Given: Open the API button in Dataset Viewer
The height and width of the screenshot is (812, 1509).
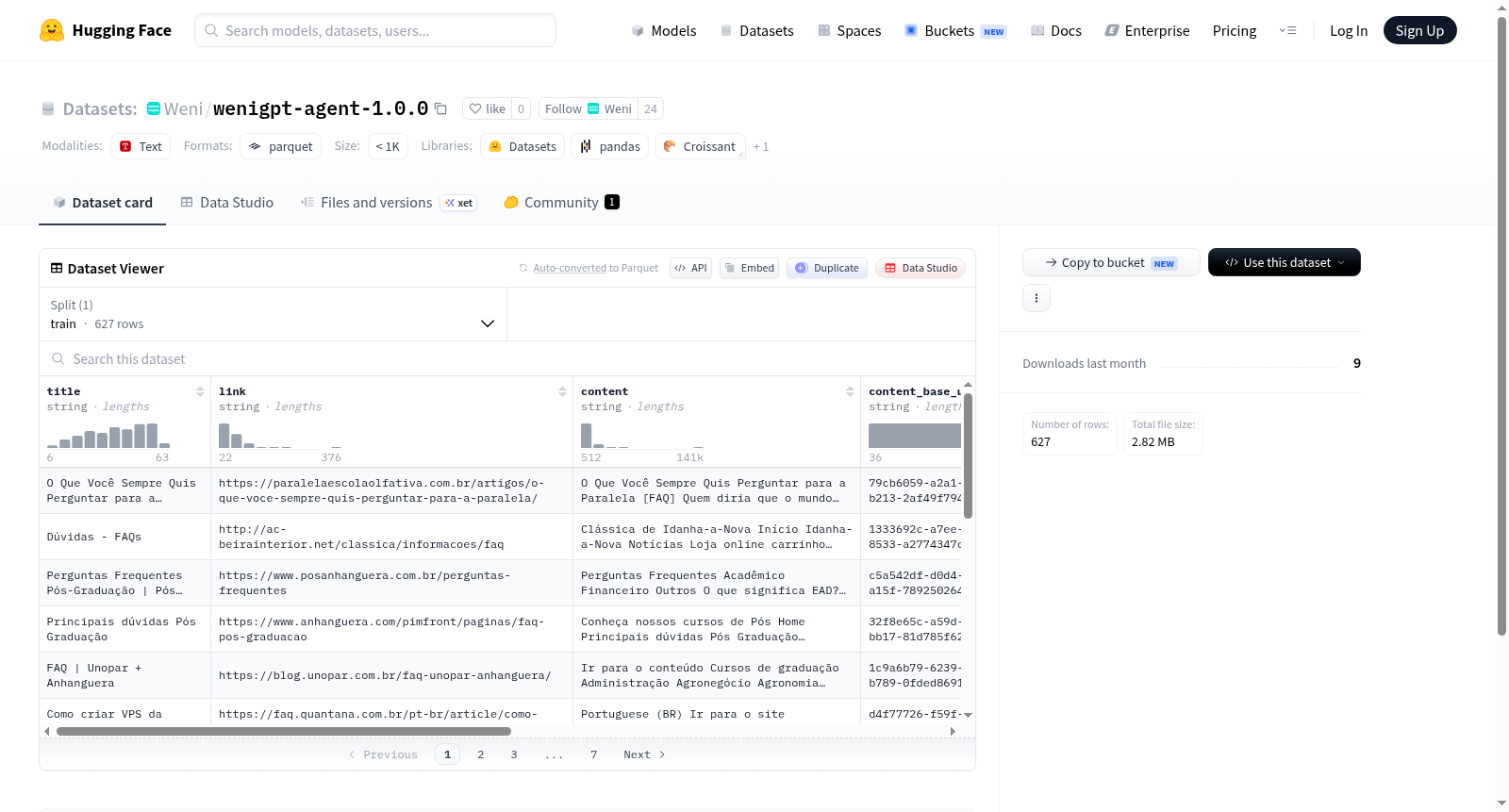Looking at the screenshot, I should (690, 268).
